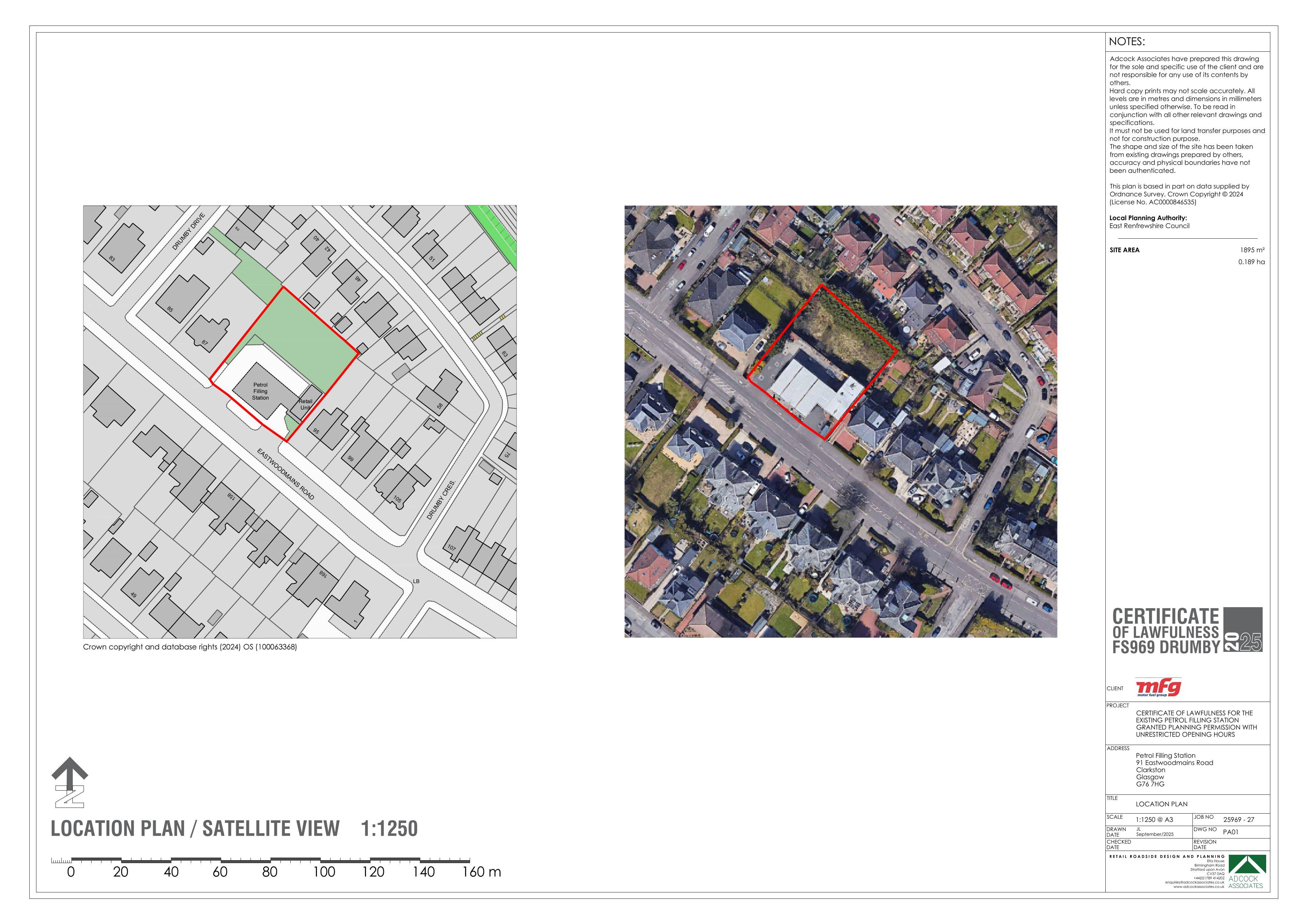
Task: Click the 'License No. AC0000846535' text
Action: tap(1153, 202)
